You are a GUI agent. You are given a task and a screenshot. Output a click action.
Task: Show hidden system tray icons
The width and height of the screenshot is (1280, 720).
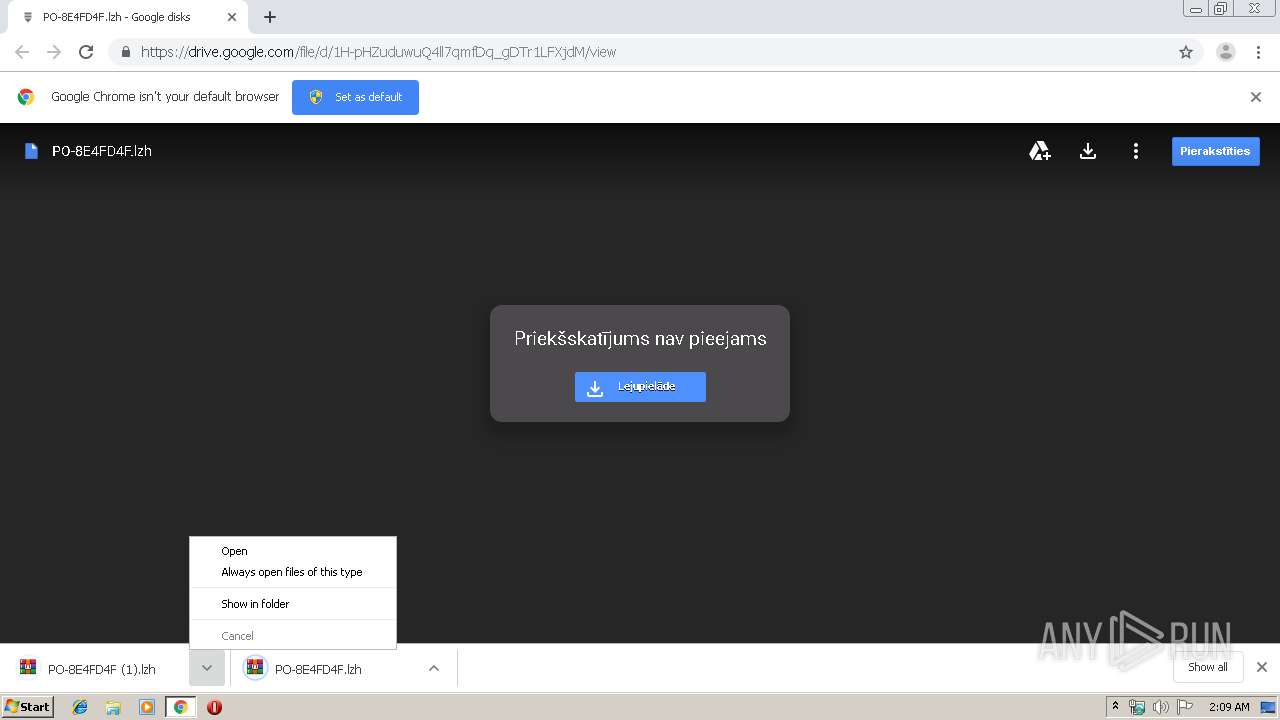point(1115,707)
